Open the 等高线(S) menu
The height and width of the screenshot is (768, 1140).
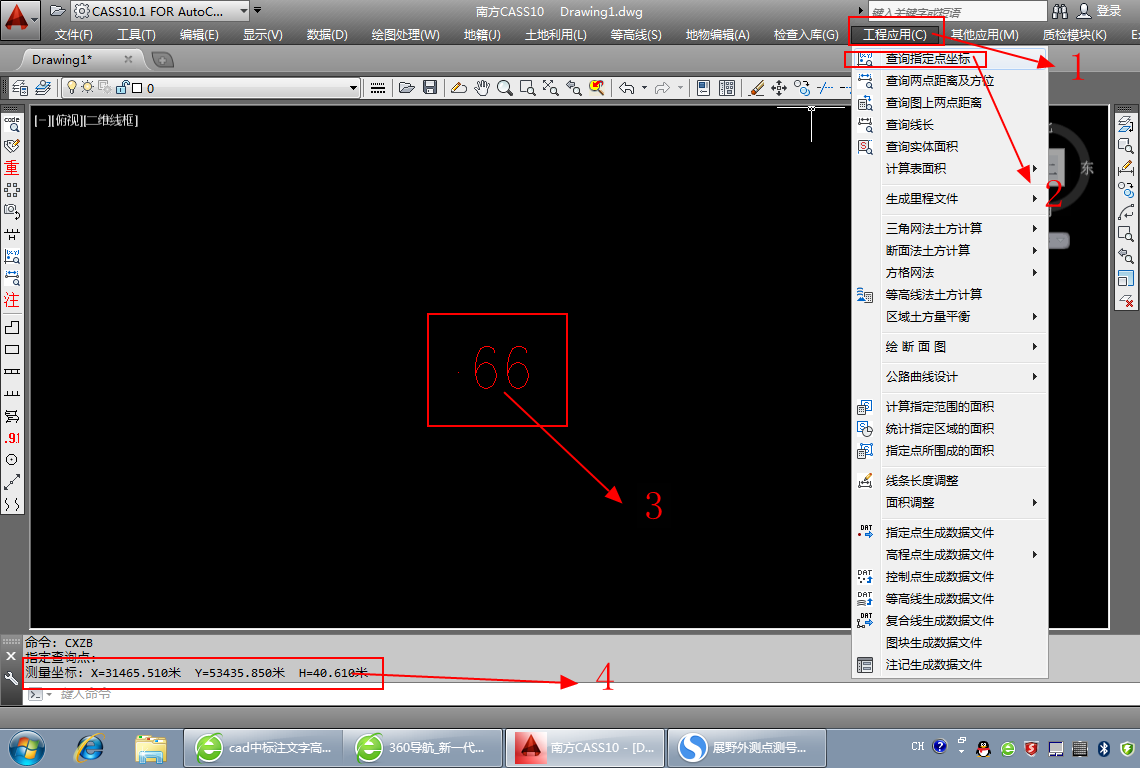pyautogui.click(x=635, y=35)
